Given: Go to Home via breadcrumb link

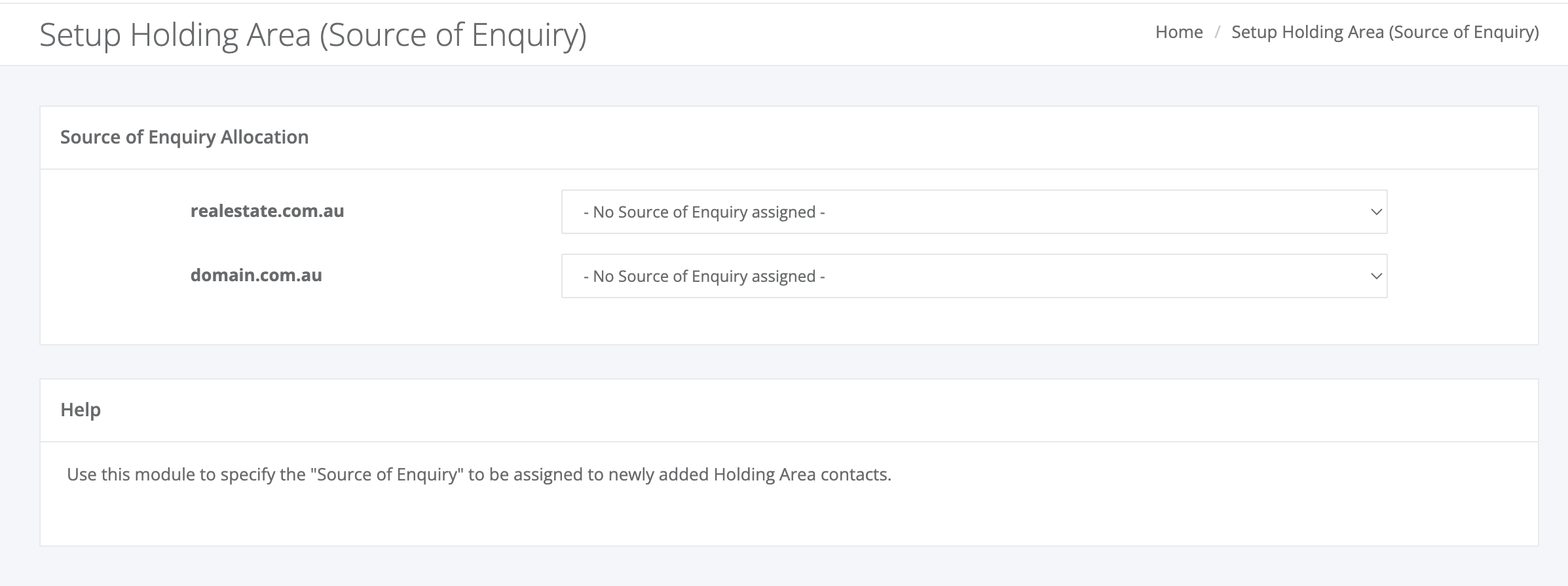Looking at the screenshot, I should (x=1179, y=32).
